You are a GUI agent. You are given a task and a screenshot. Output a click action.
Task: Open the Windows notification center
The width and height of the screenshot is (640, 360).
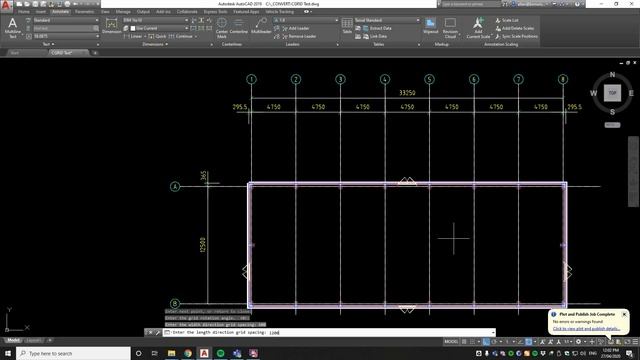pyautogui.click(x=629, y=353)
